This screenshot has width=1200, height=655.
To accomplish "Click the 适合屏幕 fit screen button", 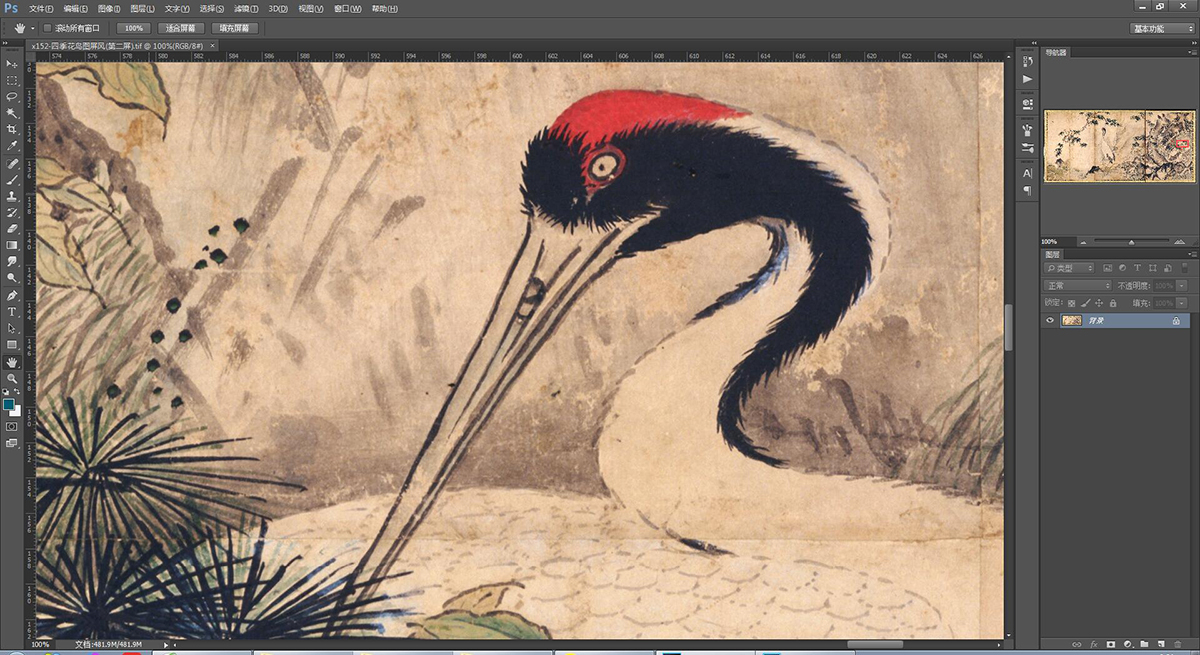I will click(x=181, y=28).
